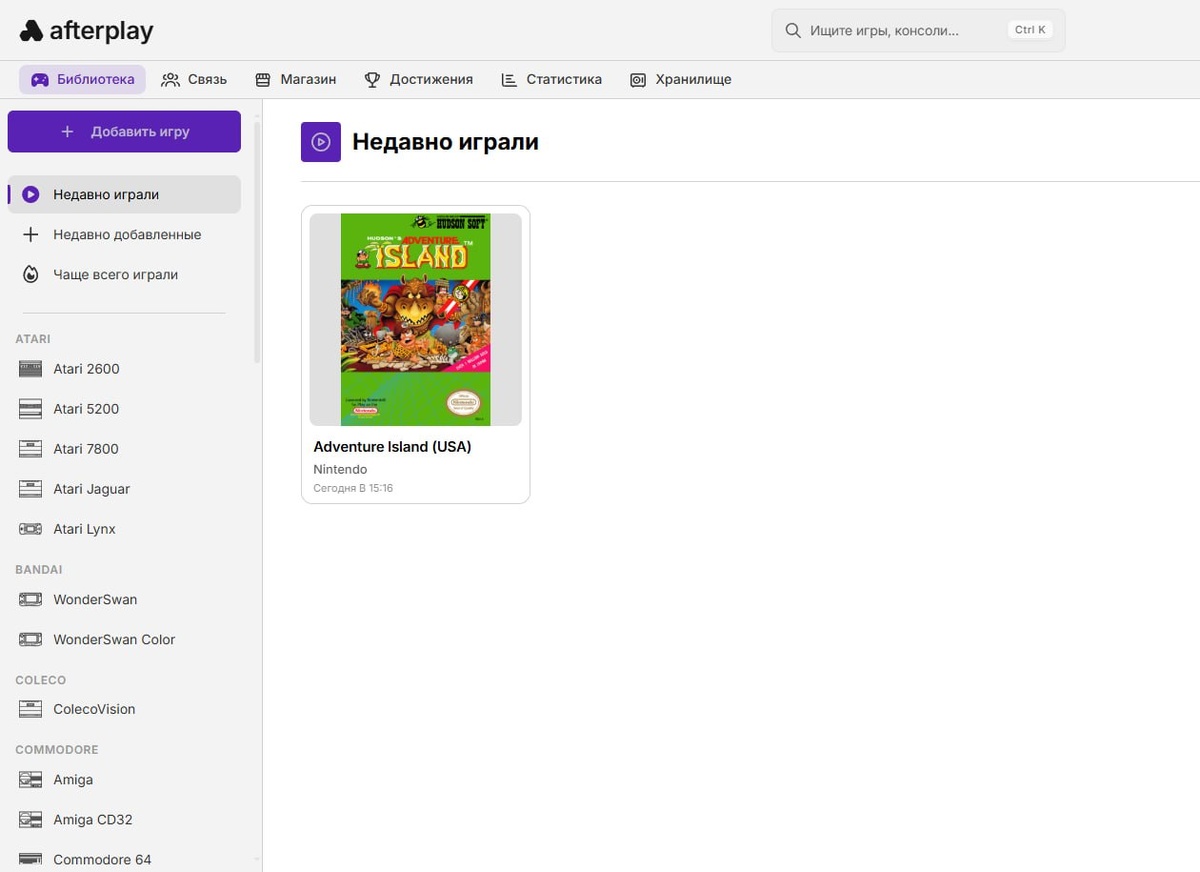Open the Atari 2600 library
1200x872 pixels.
coord(124,369)
